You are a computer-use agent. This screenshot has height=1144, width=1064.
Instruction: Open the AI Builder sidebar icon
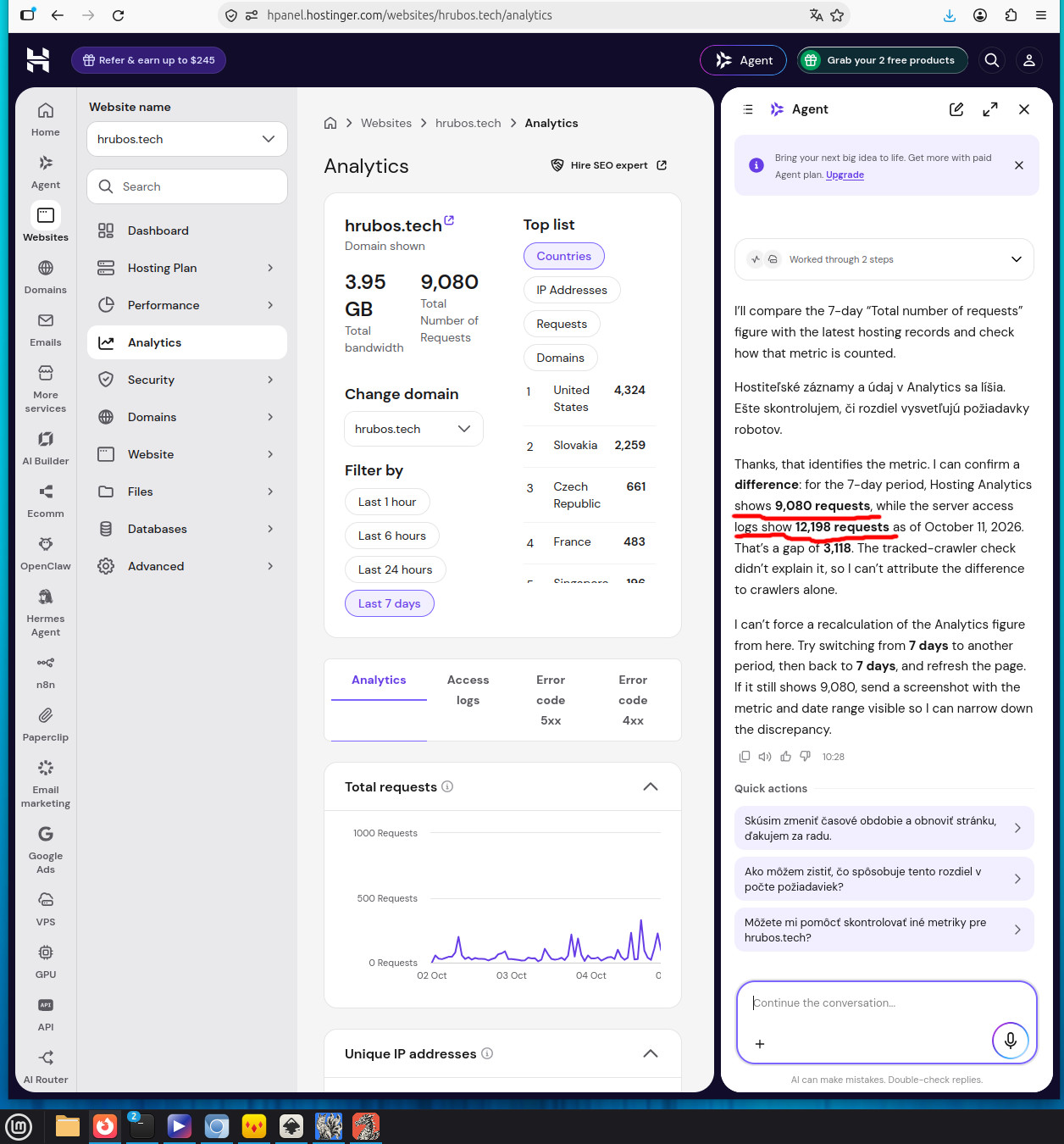point(46,448)
